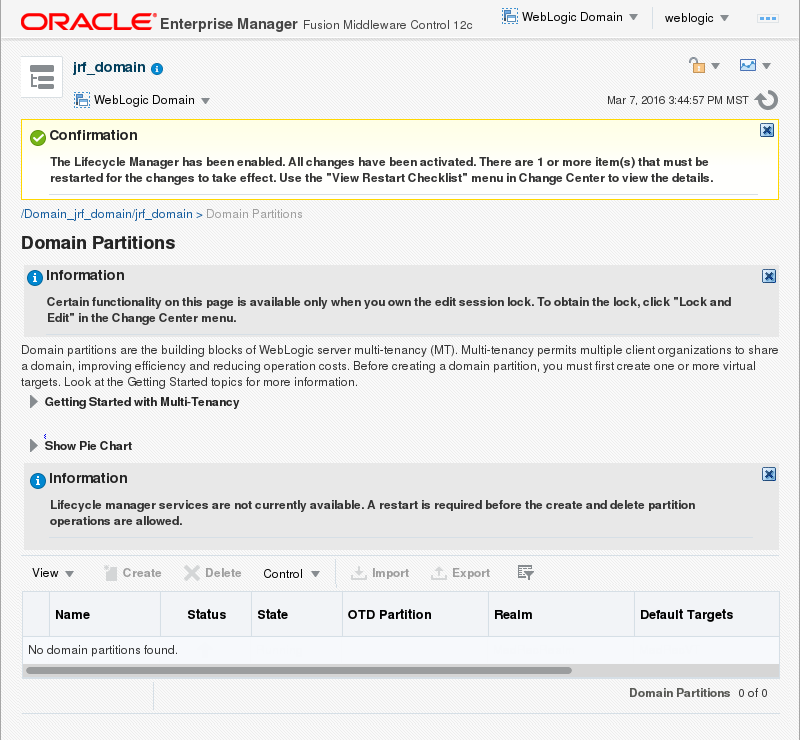Close the Lifecycle manager Information message
Screen dimensions: 800x740
769,474
